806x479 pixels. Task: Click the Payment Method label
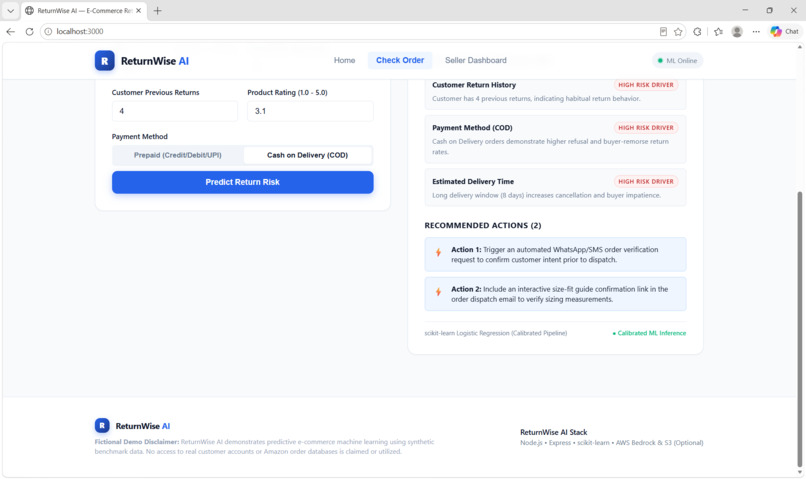139,137
